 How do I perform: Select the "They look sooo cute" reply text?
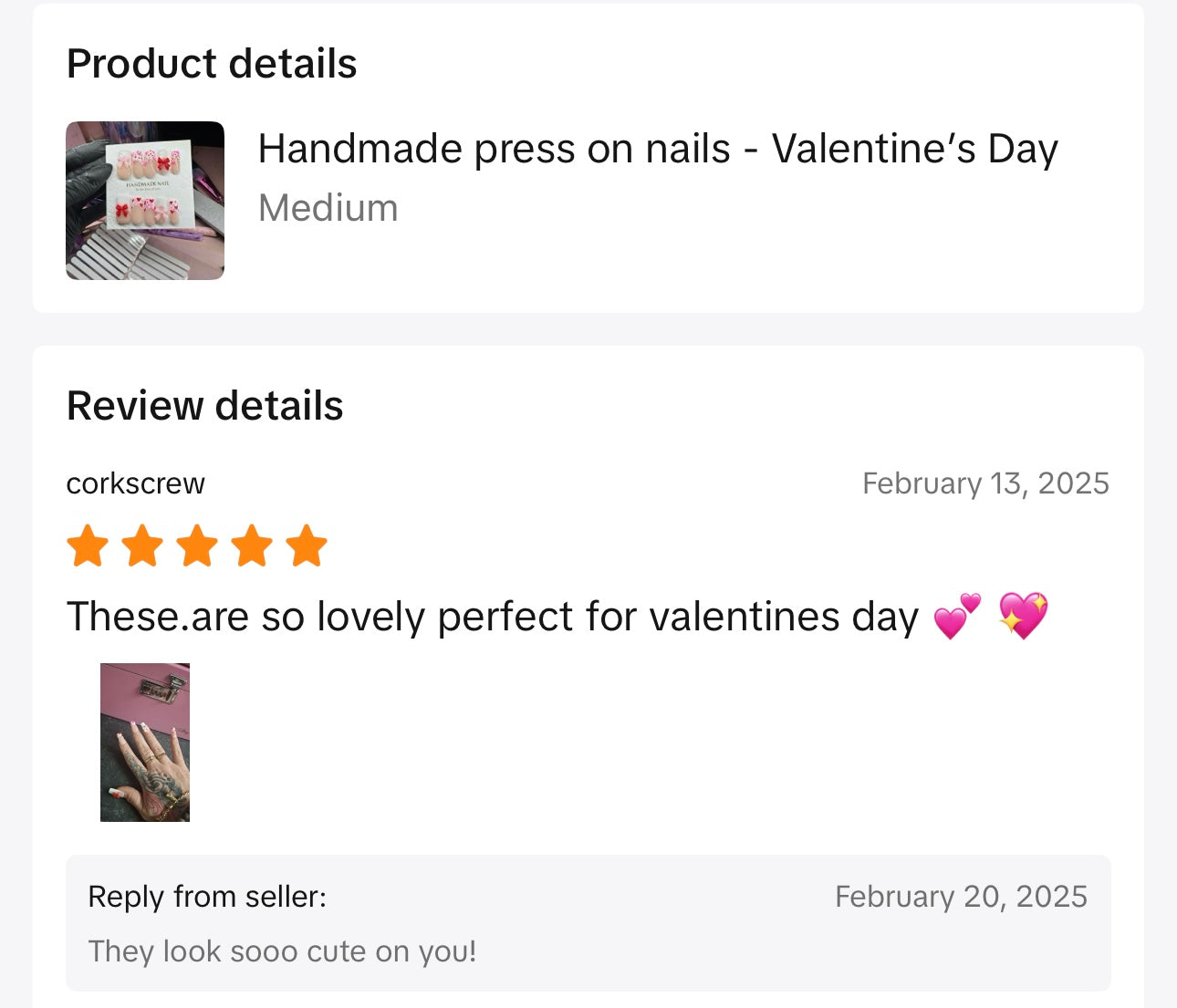(282, 951)
